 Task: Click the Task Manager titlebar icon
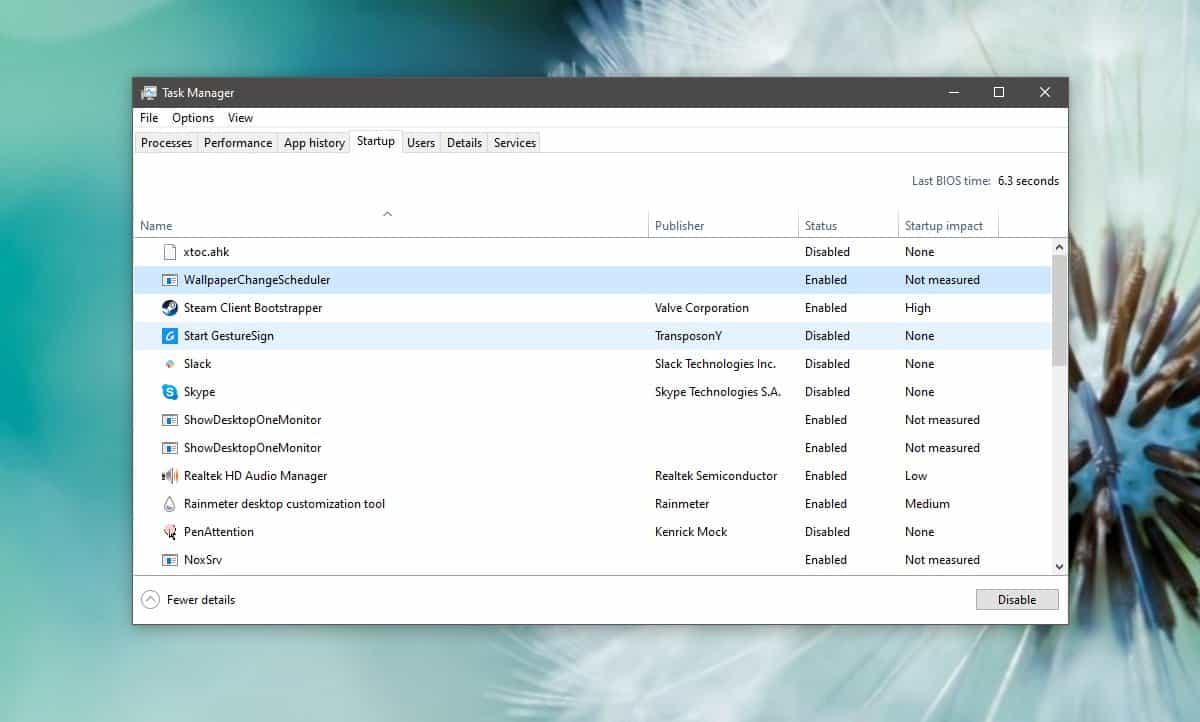[148, 92]
